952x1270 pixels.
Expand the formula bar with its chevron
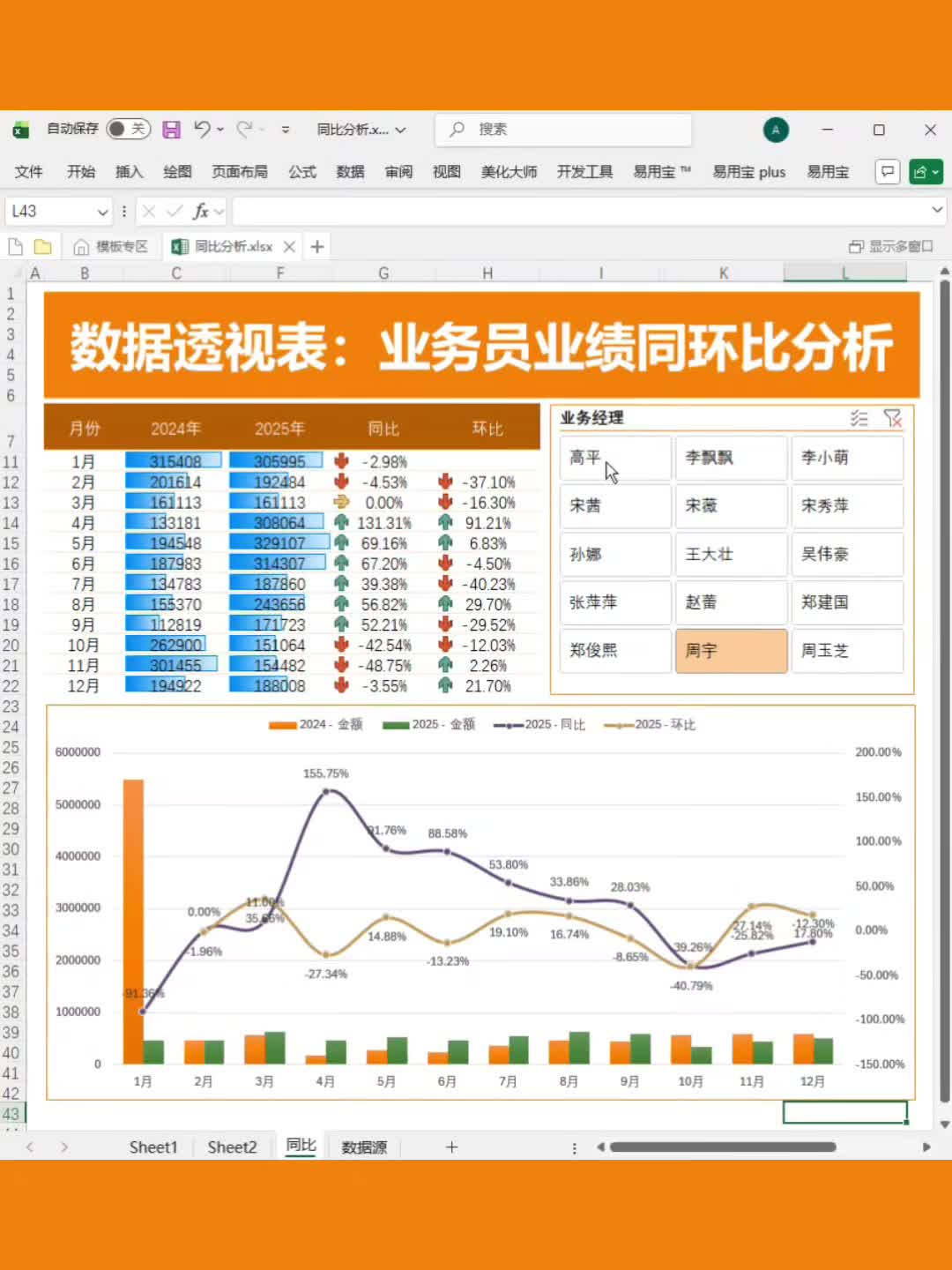click(937, 212)
